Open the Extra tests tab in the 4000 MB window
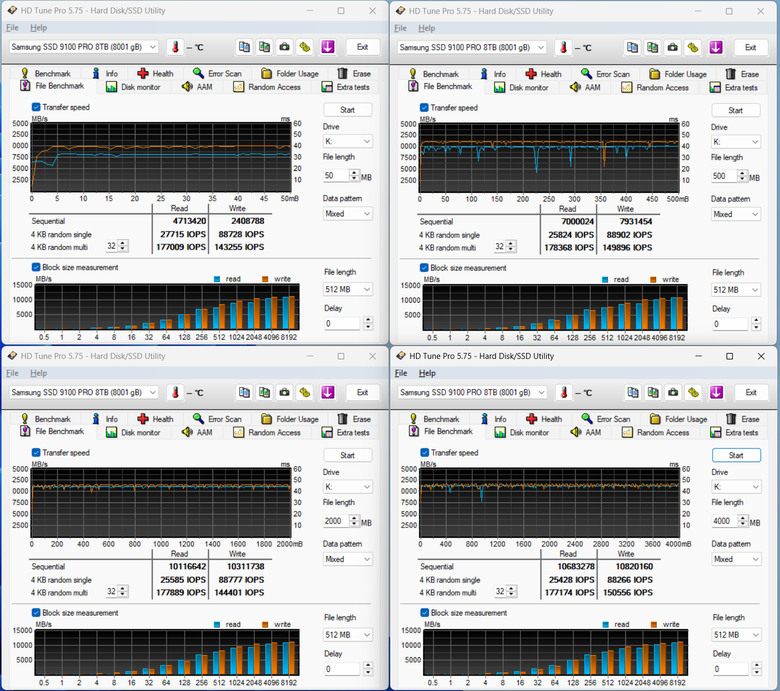This screenshot has width=780, height=691. 735,432
